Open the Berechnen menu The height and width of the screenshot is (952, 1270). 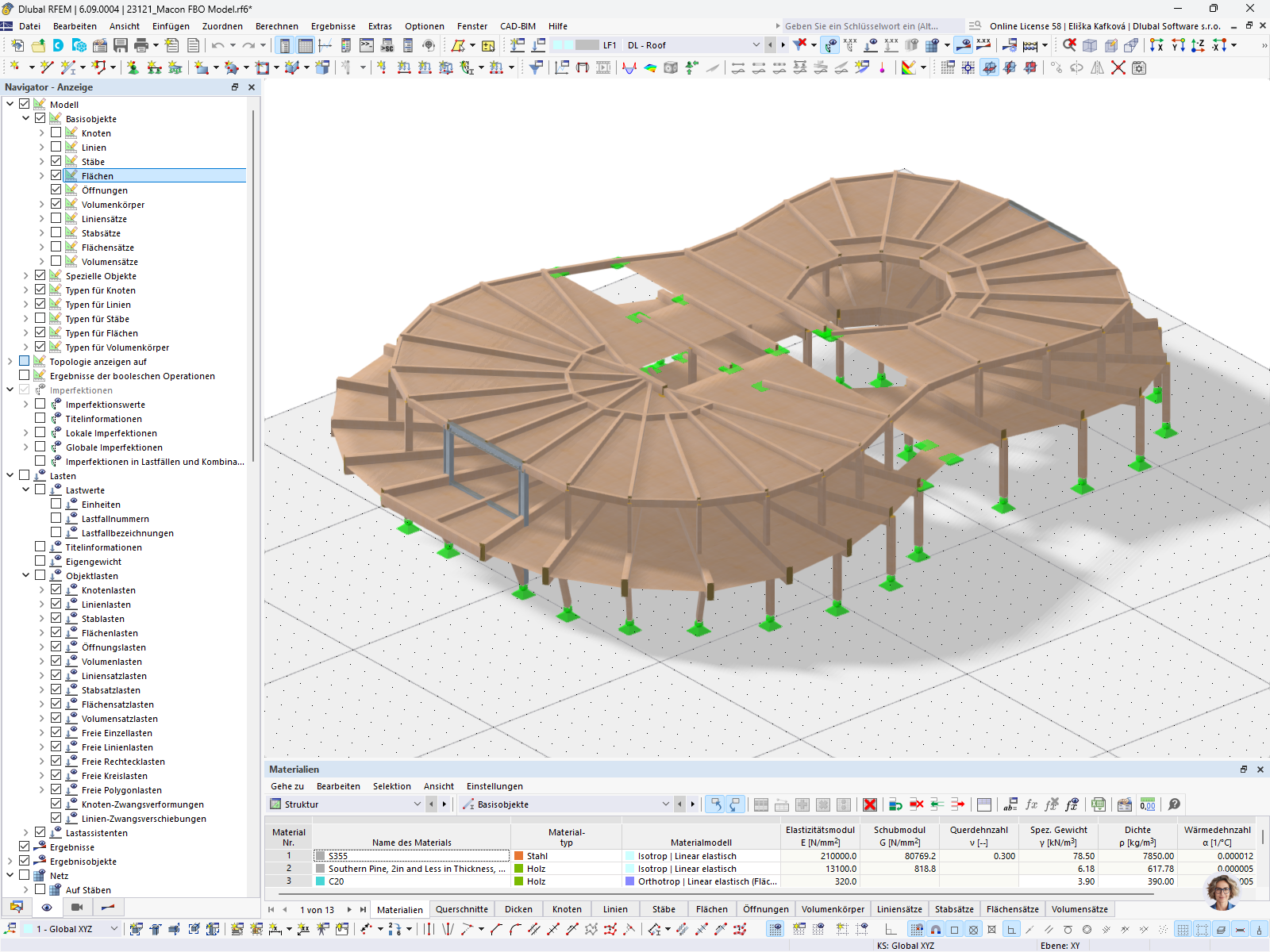pos(276,26)
